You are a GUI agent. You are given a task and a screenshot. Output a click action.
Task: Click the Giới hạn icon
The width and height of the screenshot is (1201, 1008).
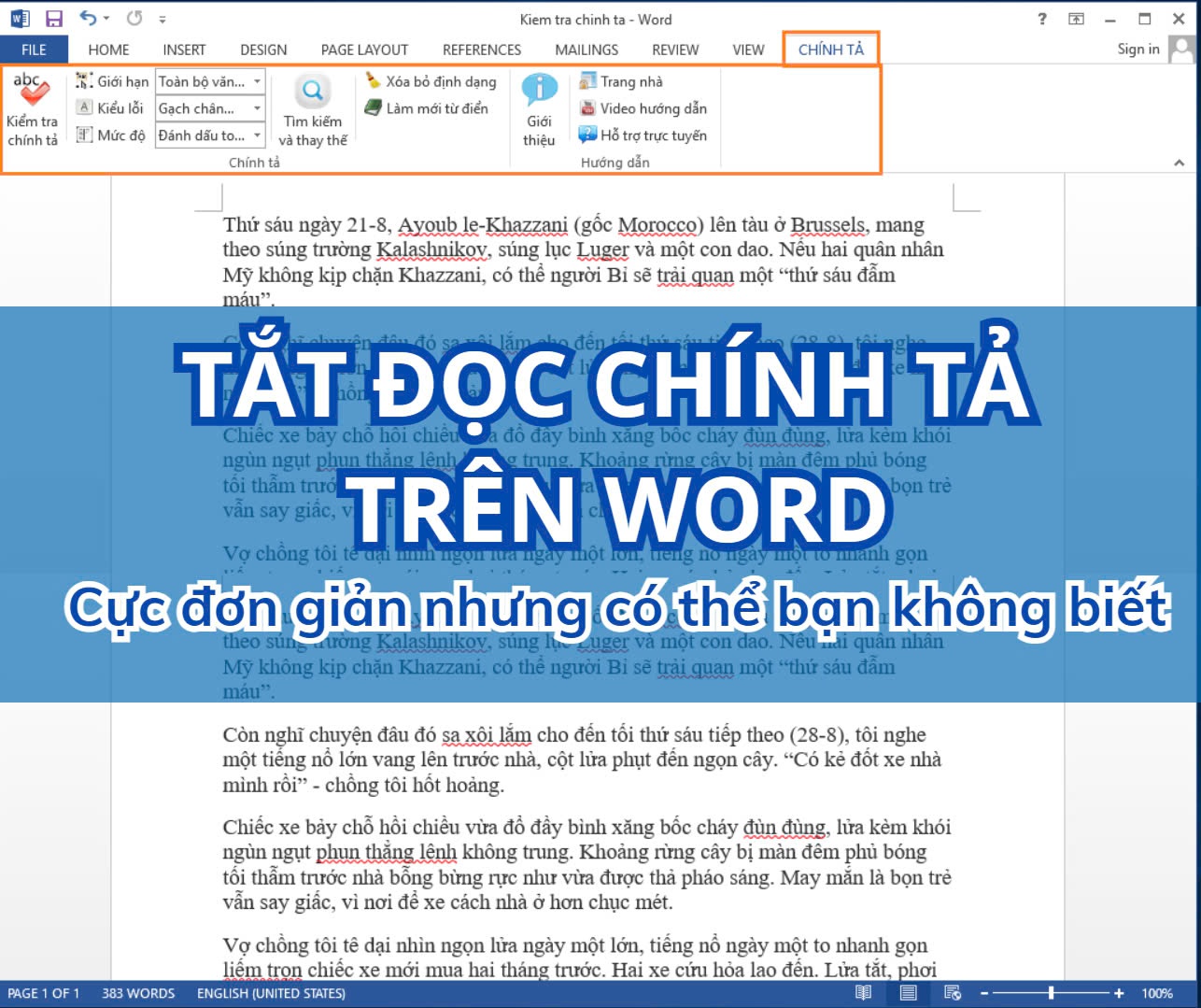[84, 81]
